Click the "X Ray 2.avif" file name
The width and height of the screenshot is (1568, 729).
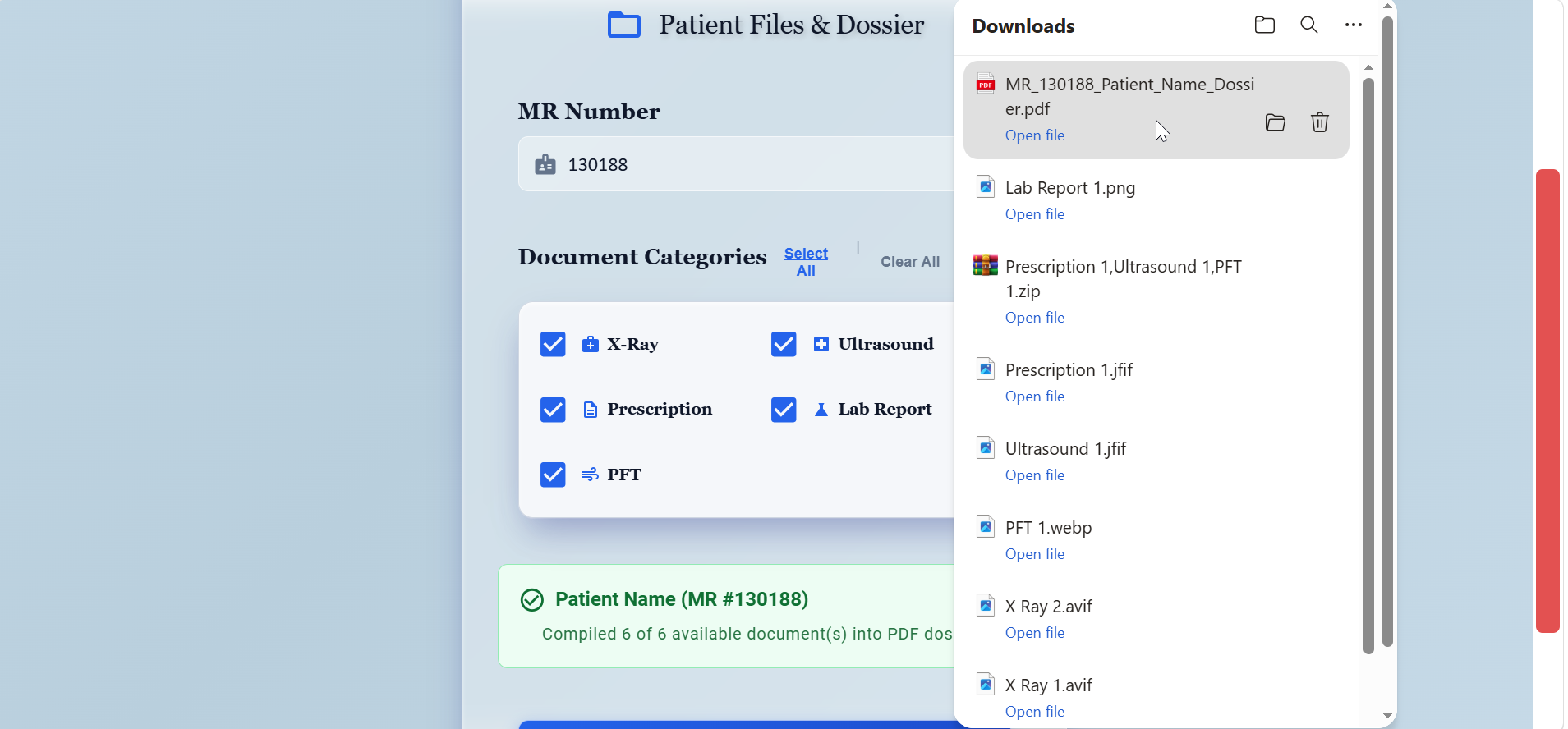click(1049, 607)
